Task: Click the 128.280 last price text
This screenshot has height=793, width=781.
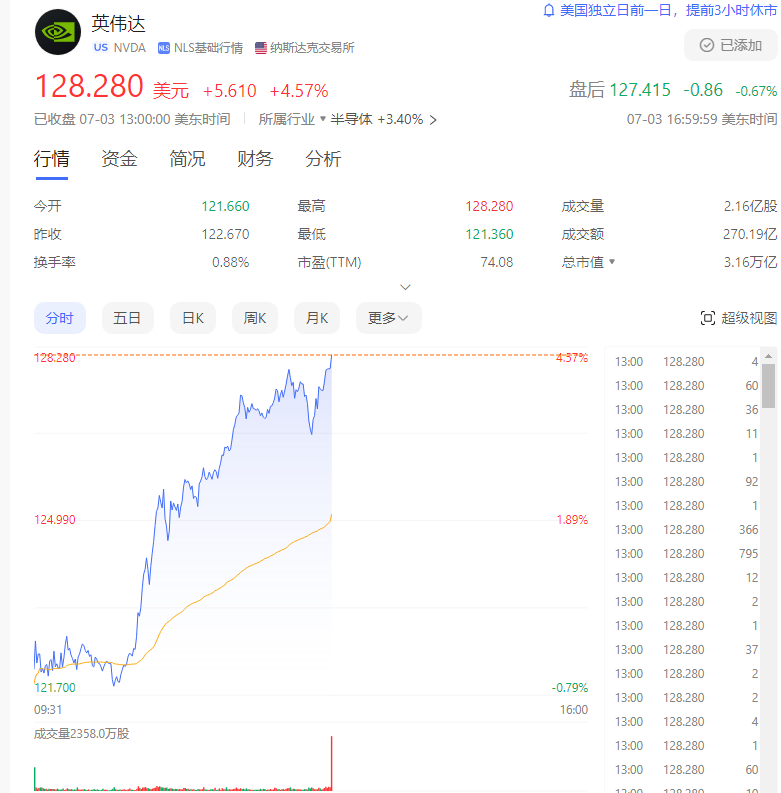Action: [89, 86]
